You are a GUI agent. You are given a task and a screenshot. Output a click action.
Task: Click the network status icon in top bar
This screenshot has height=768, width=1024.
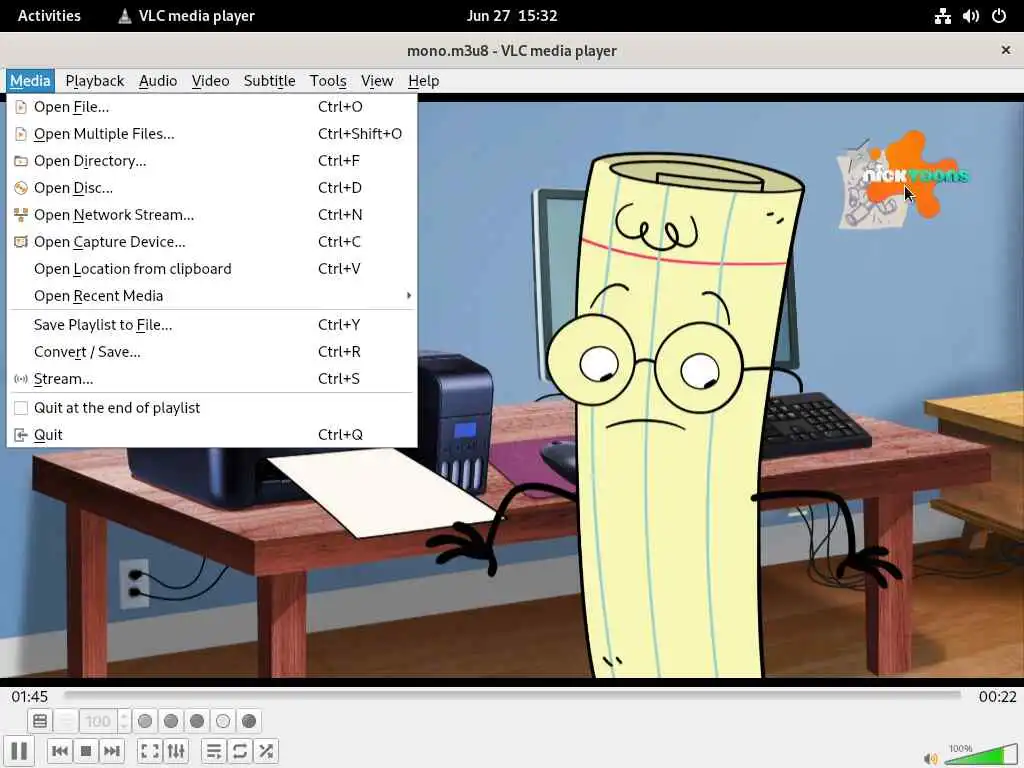click(x=942, y=16)
